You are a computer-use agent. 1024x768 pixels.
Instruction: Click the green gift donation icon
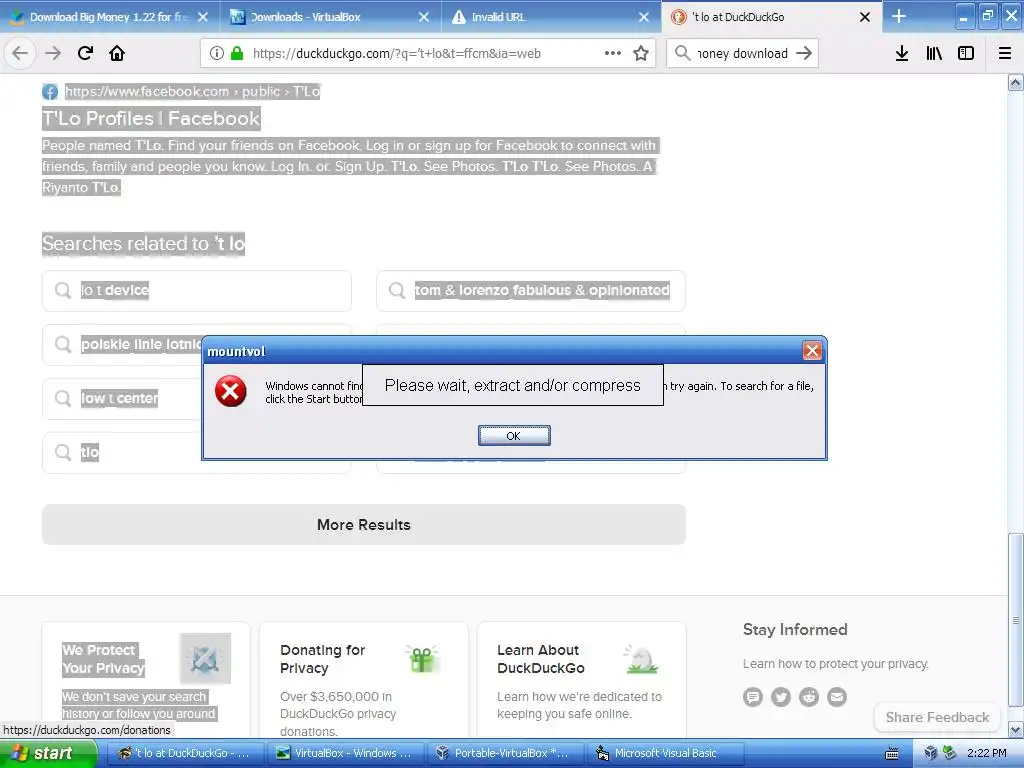(423, 658)
